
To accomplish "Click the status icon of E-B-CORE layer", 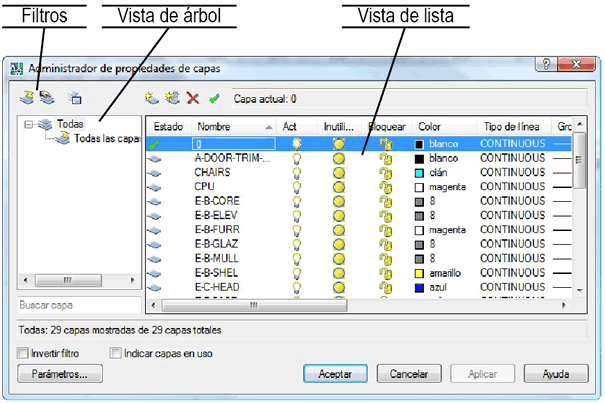I will point(154,202).
